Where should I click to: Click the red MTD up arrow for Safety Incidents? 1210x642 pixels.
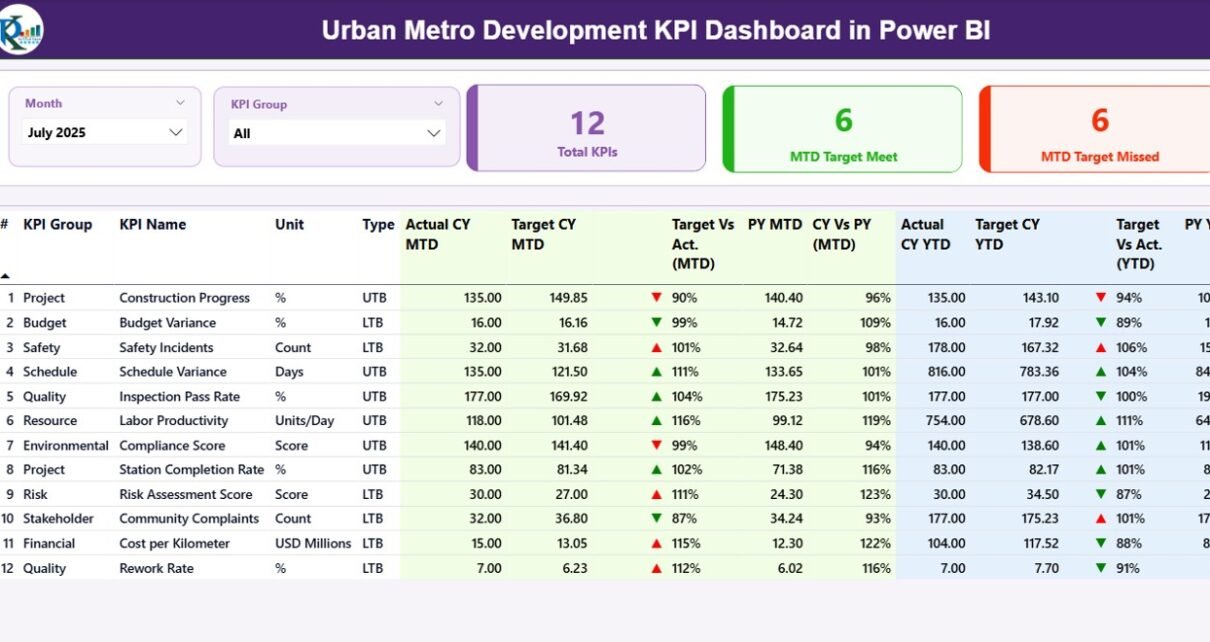click(x=656, y=348)
